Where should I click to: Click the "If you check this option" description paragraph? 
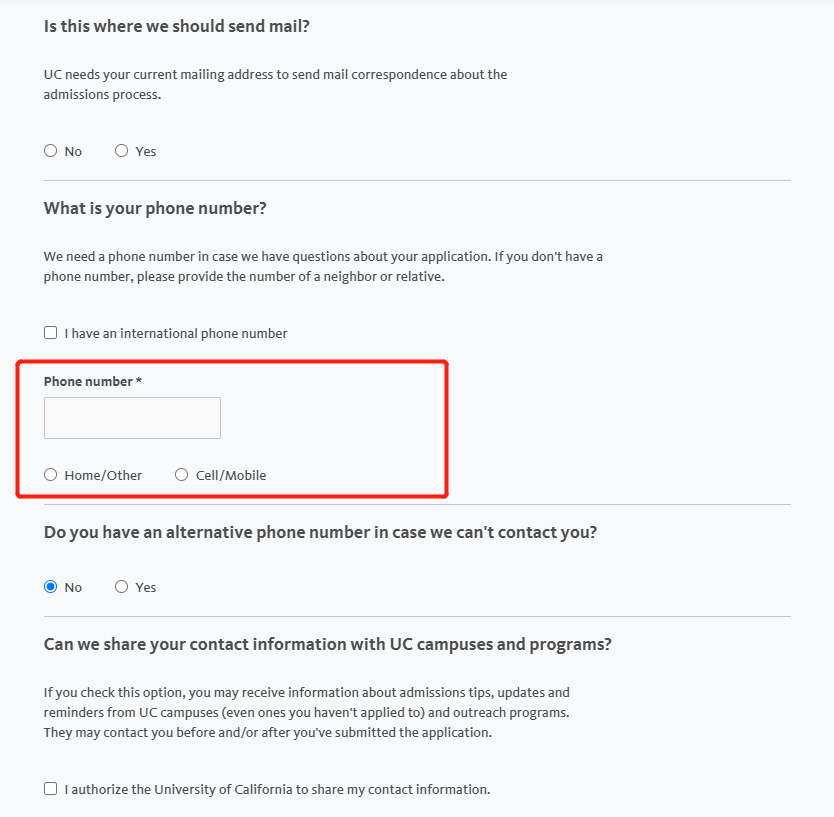pos(306,713)
